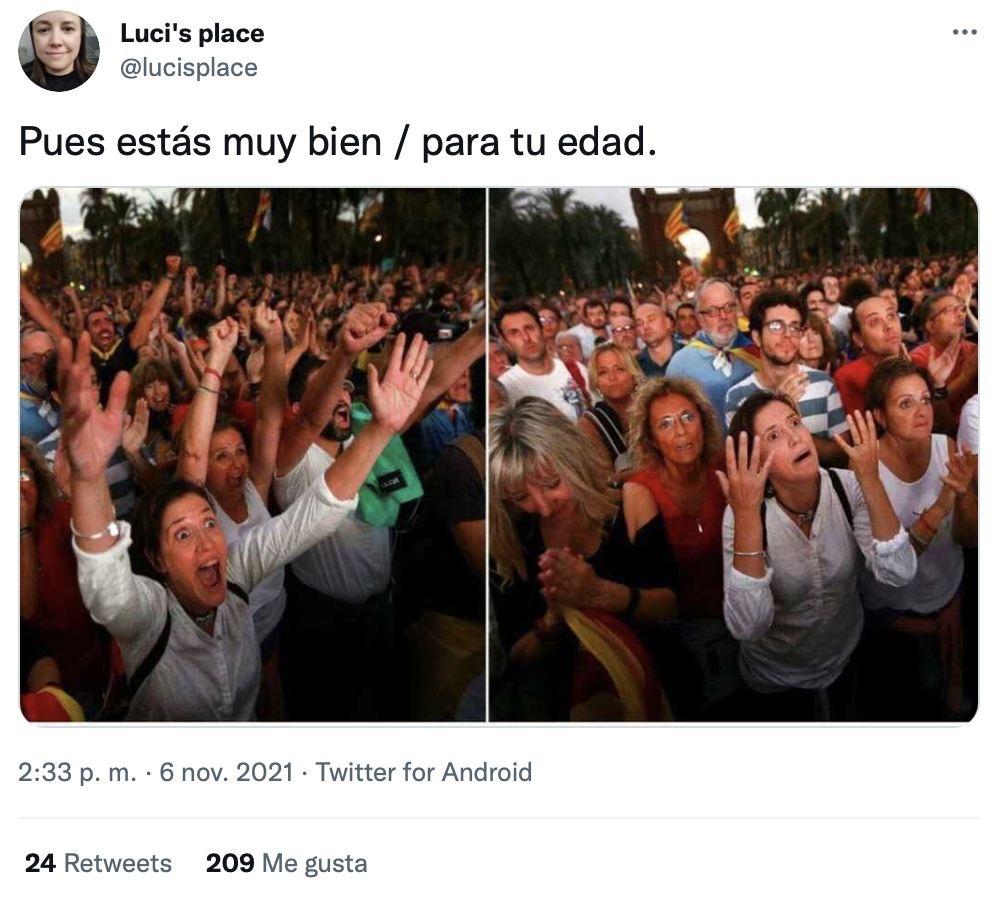Image resolution: width=996 pixels, height=900 pixels.
Task: Click the likes count number 209
Action: click(x=230, y=863)
